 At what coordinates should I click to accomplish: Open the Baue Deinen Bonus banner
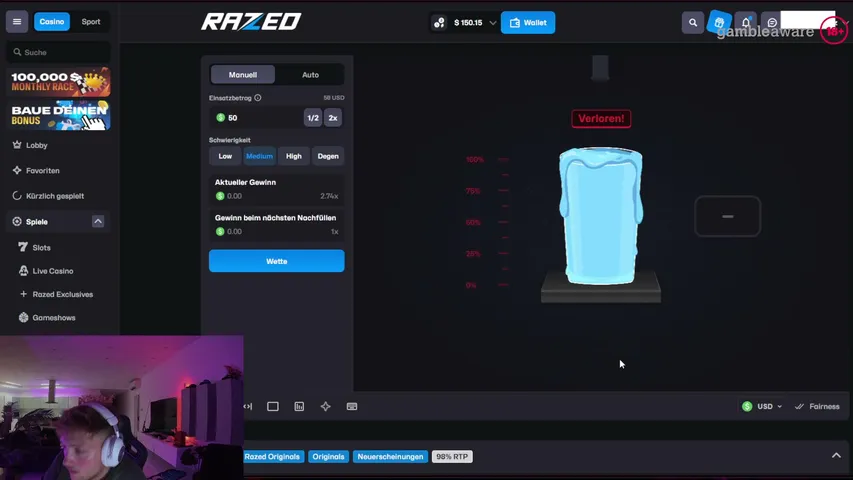(59, 115)
